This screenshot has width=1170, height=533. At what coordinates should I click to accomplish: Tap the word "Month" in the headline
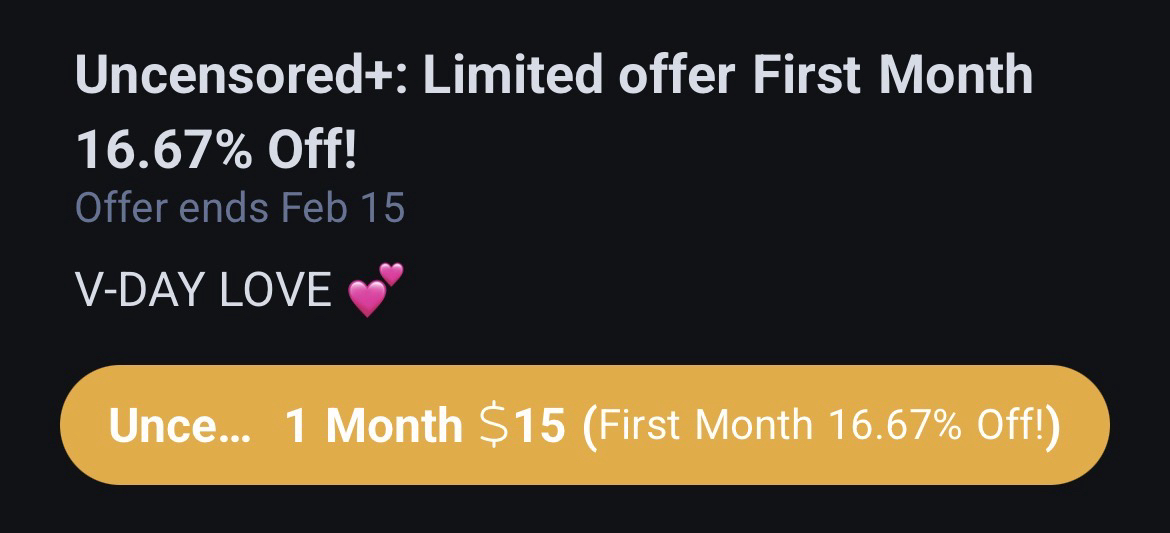(x=957, y=76)
